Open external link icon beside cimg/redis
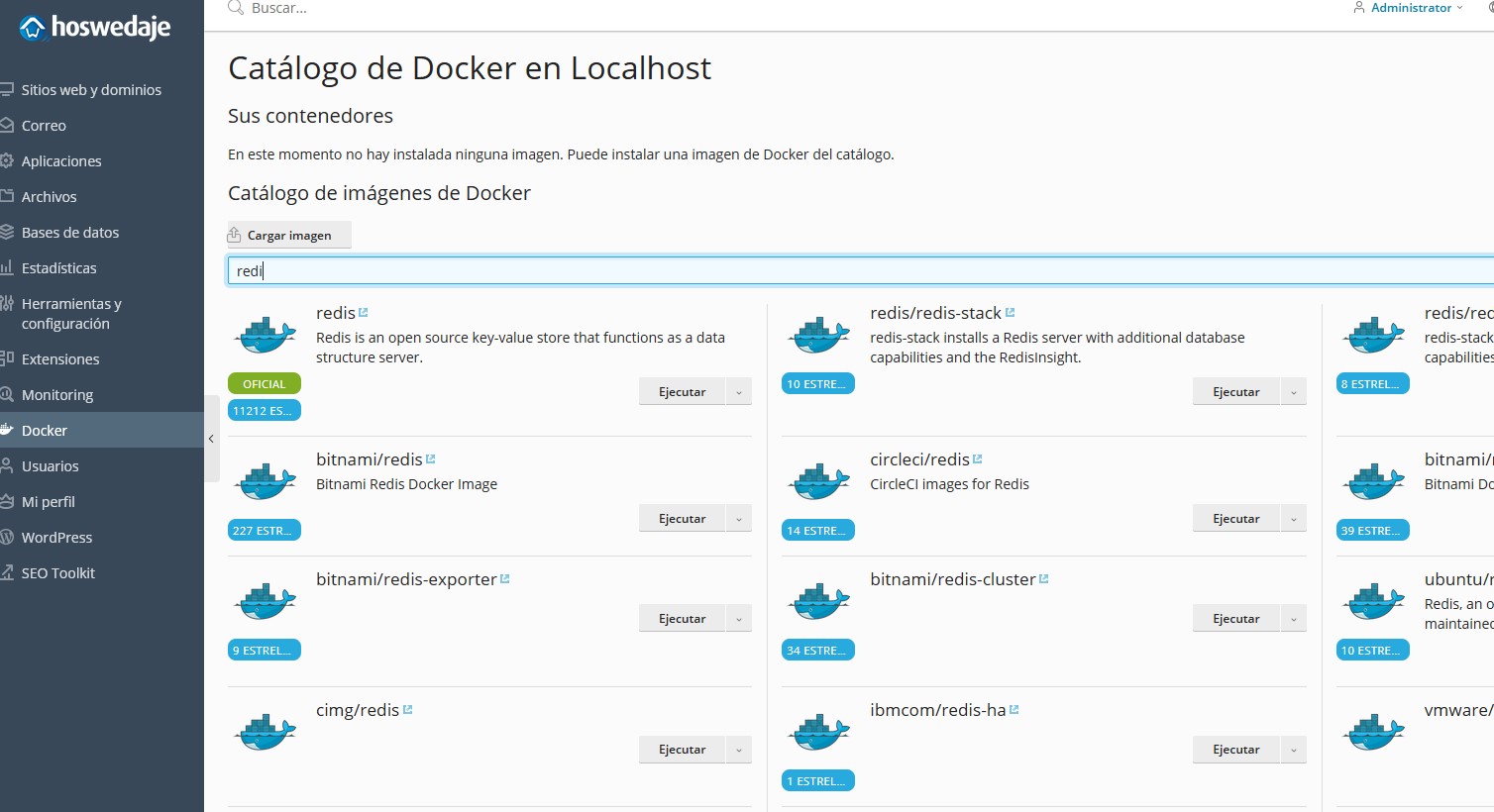The height and width of the screenshot is (812, 1494). (x=408, y=709)
